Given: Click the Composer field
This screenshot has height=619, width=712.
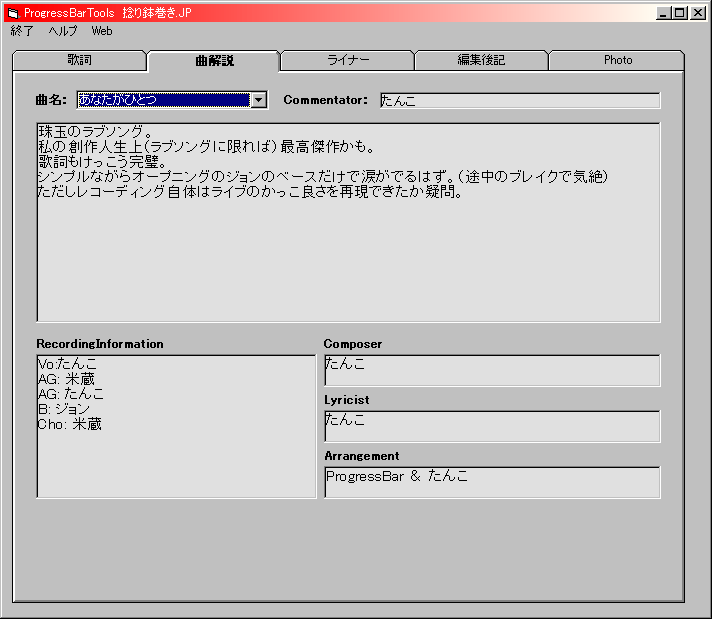Looking at the screenshot, I should pyautogui.click(x=492, y=371).
